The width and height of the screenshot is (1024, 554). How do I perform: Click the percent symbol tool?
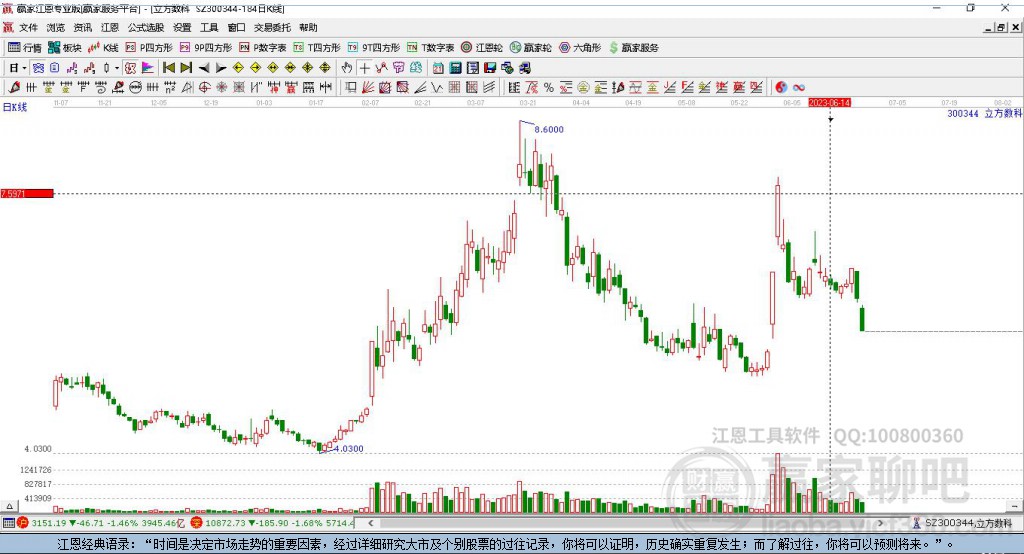tap(549, 87)
